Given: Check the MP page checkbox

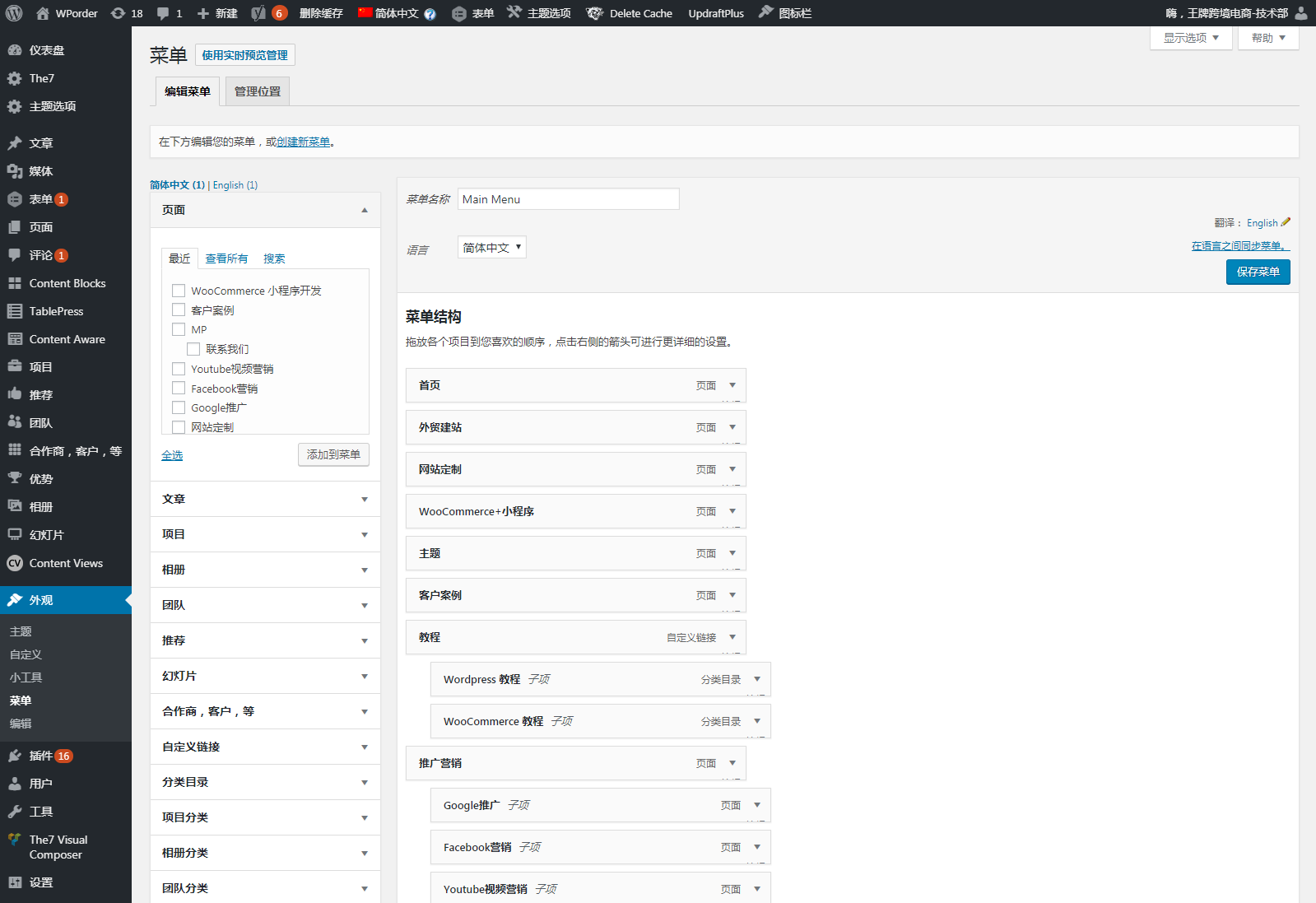Looking at the screenshot, I should click(x=179, y=329).
